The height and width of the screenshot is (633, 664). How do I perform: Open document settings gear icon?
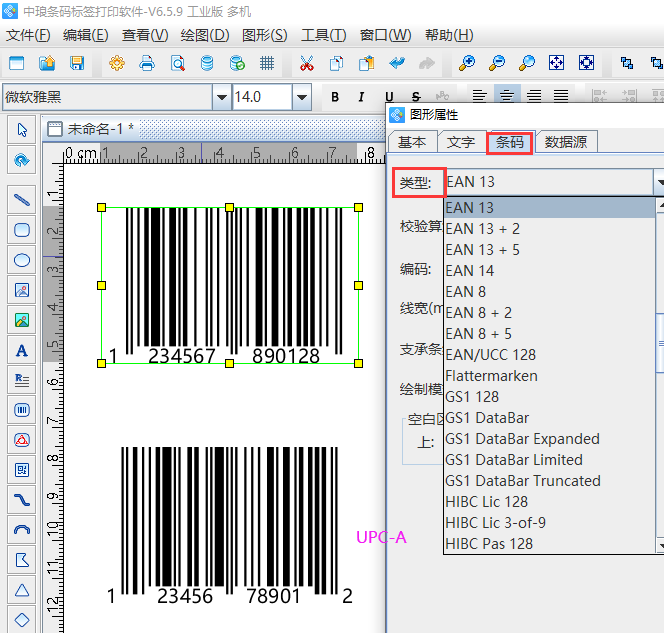(117, 64)
